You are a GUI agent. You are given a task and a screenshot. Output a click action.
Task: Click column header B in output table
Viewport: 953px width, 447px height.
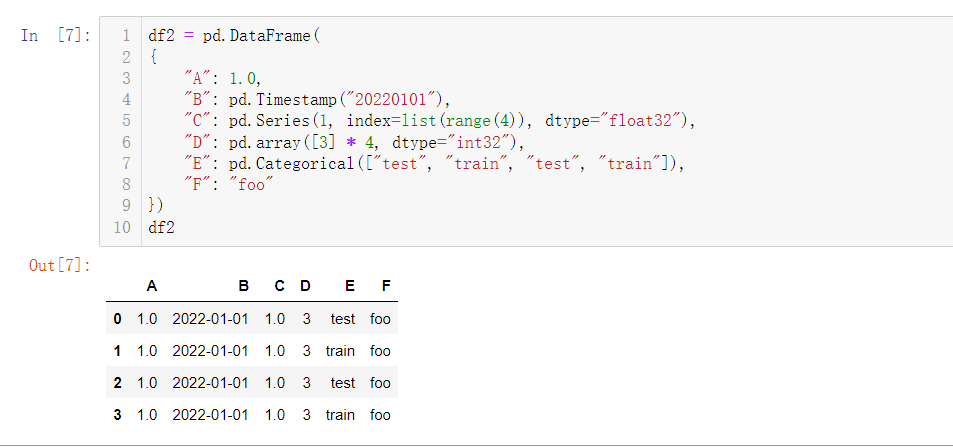(244, 286)
